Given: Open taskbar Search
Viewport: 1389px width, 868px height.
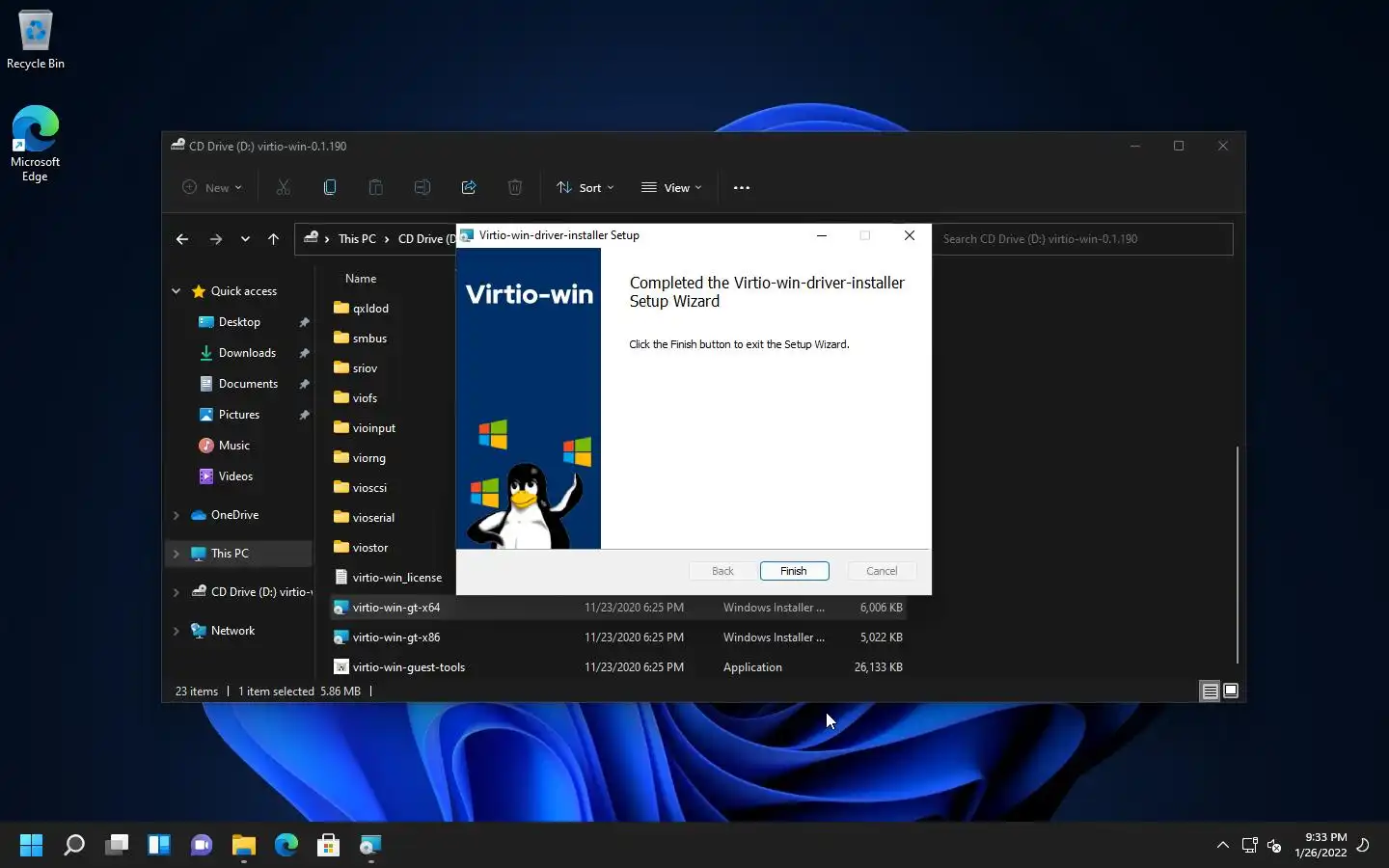Looking at the screenshot, I should click(74, 846).
